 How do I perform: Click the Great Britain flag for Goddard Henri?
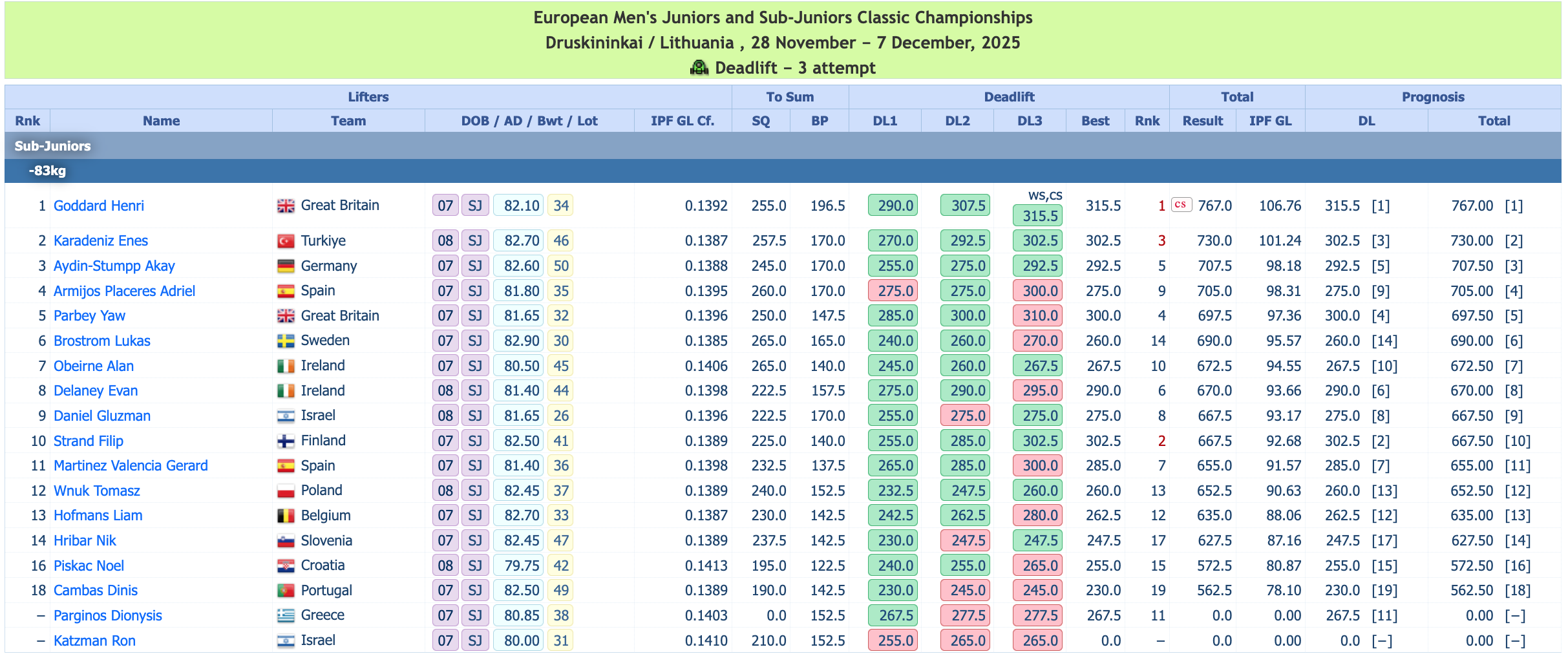286,206
